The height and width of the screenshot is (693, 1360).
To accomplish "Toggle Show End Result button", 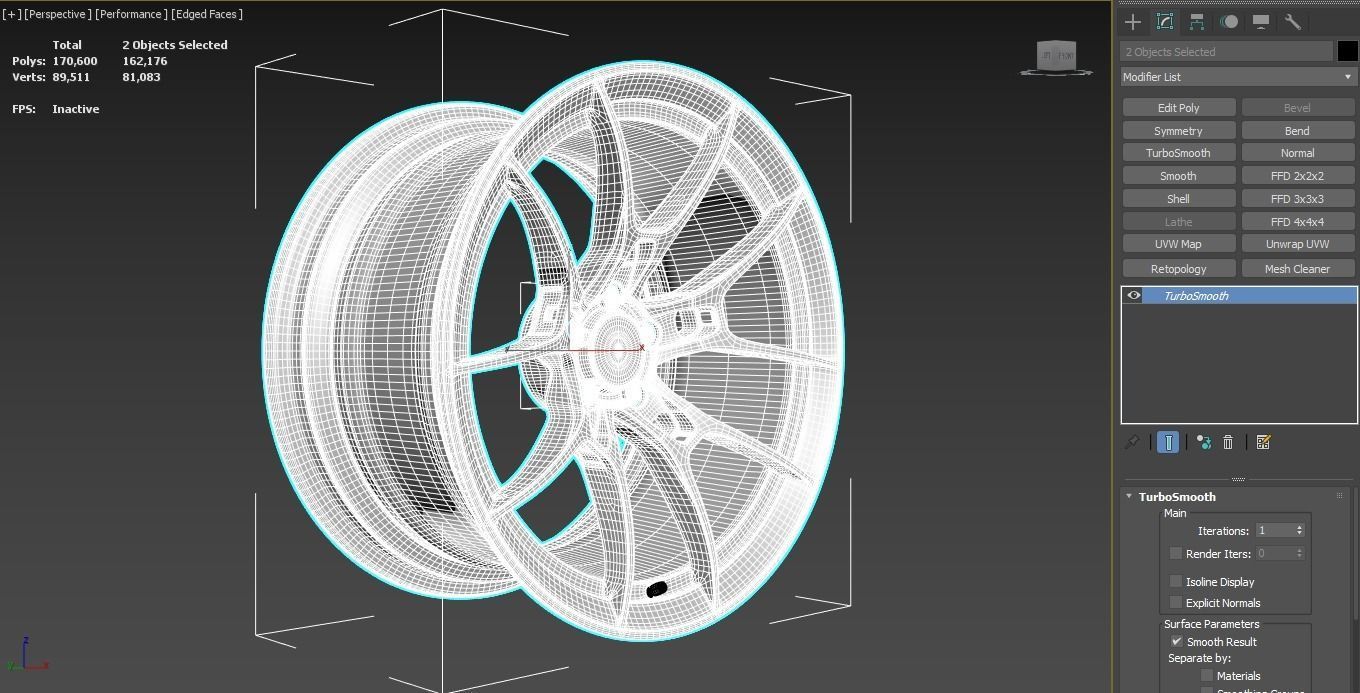I will tap(1168, 442).
